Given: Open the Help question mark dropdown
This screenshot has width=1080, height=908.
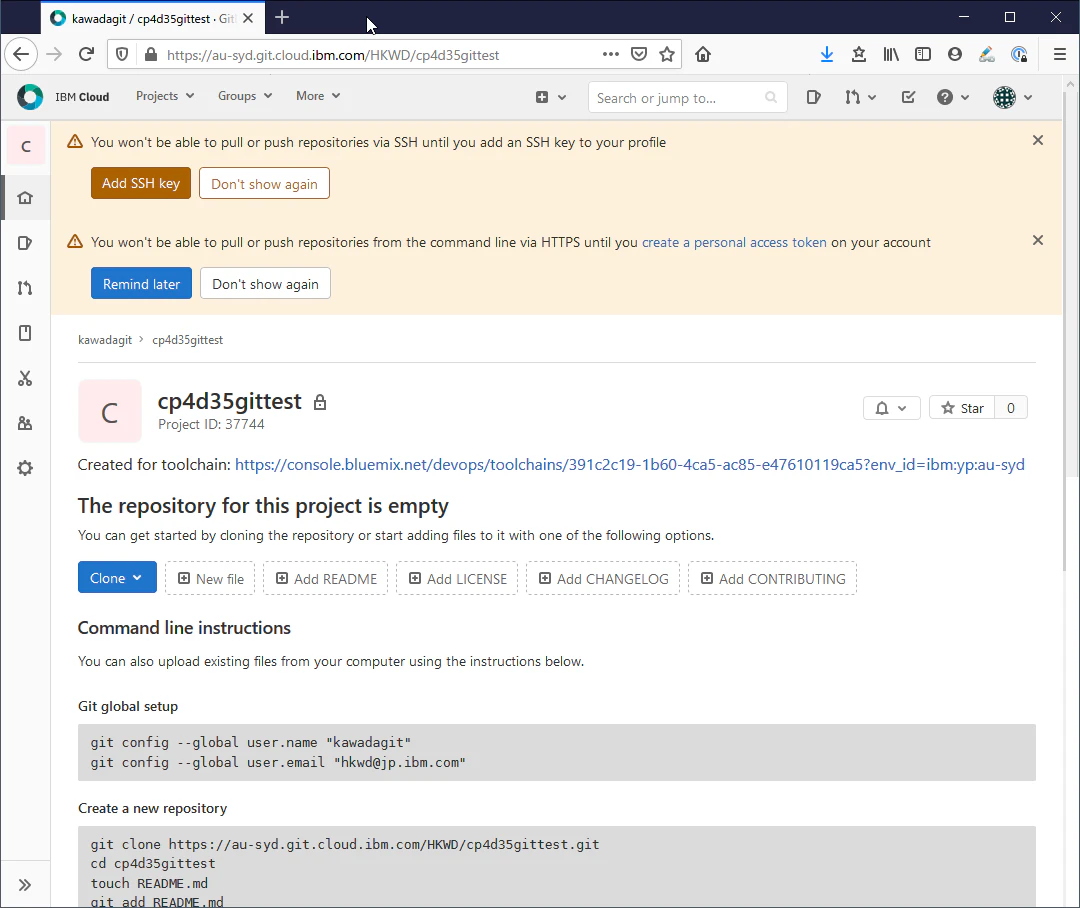Looking at the screenshot, I should pos(953,97).
